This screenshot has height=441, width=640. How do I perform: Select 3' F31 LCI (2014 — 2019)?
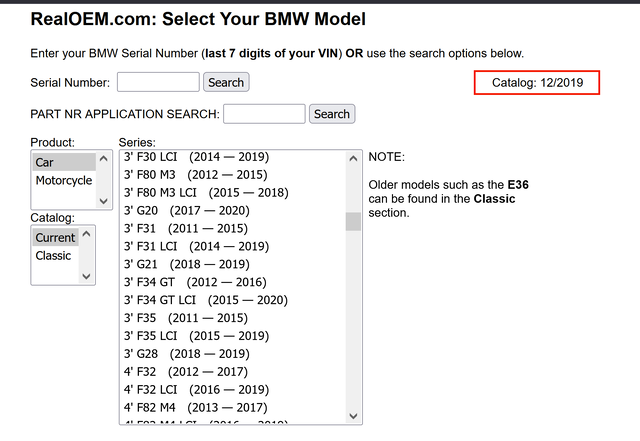point(233,247)
